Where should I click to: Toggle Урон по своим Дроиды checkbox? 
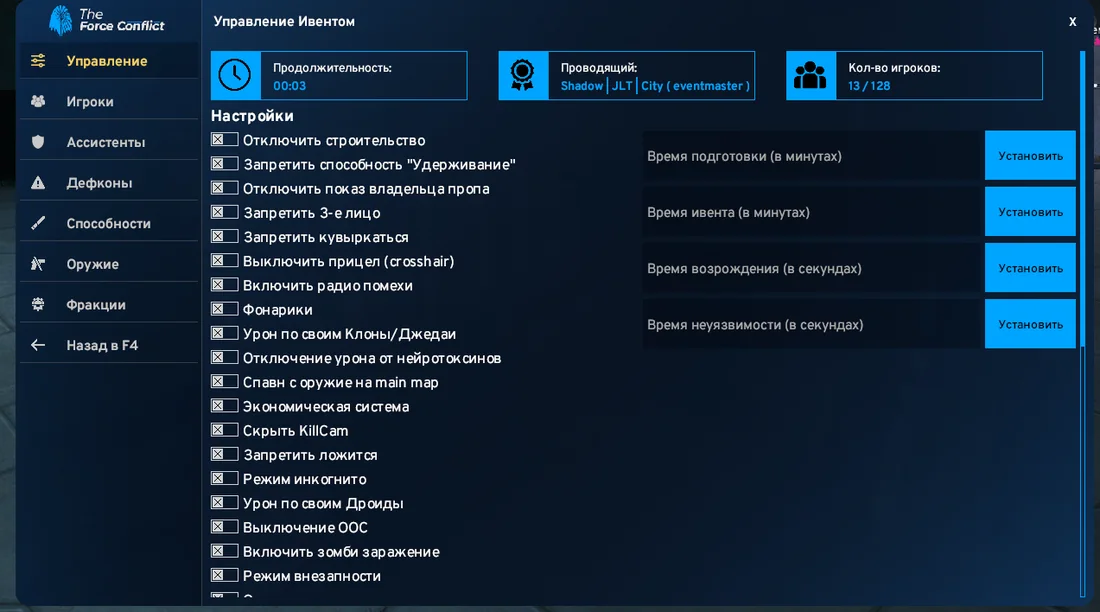point(224,503)
